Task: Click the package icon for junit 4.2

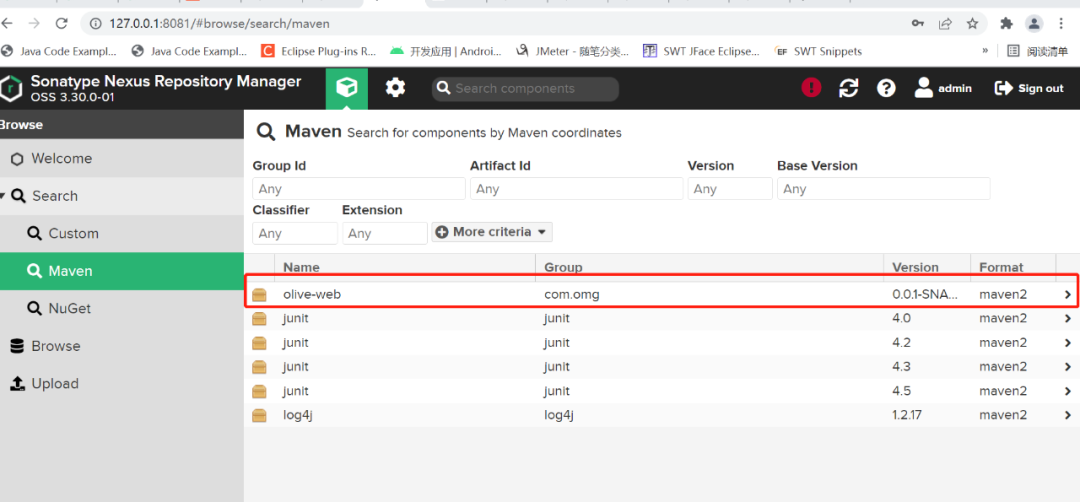Action: 259,343
